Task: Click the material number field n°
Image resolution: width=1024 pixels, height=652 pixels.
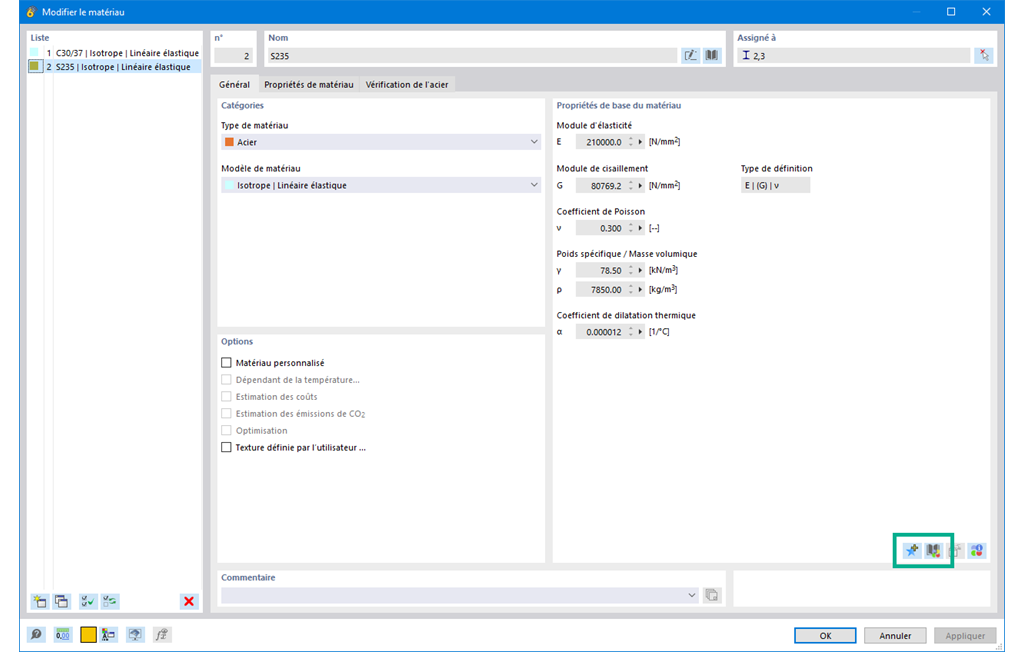Action: [234, 56]
